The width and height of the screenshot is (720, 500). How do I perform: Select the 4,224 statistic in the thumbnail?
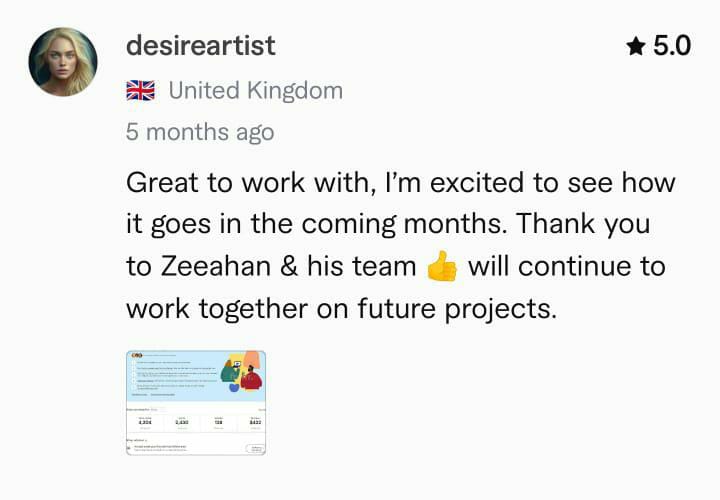(x=145, y=422)
